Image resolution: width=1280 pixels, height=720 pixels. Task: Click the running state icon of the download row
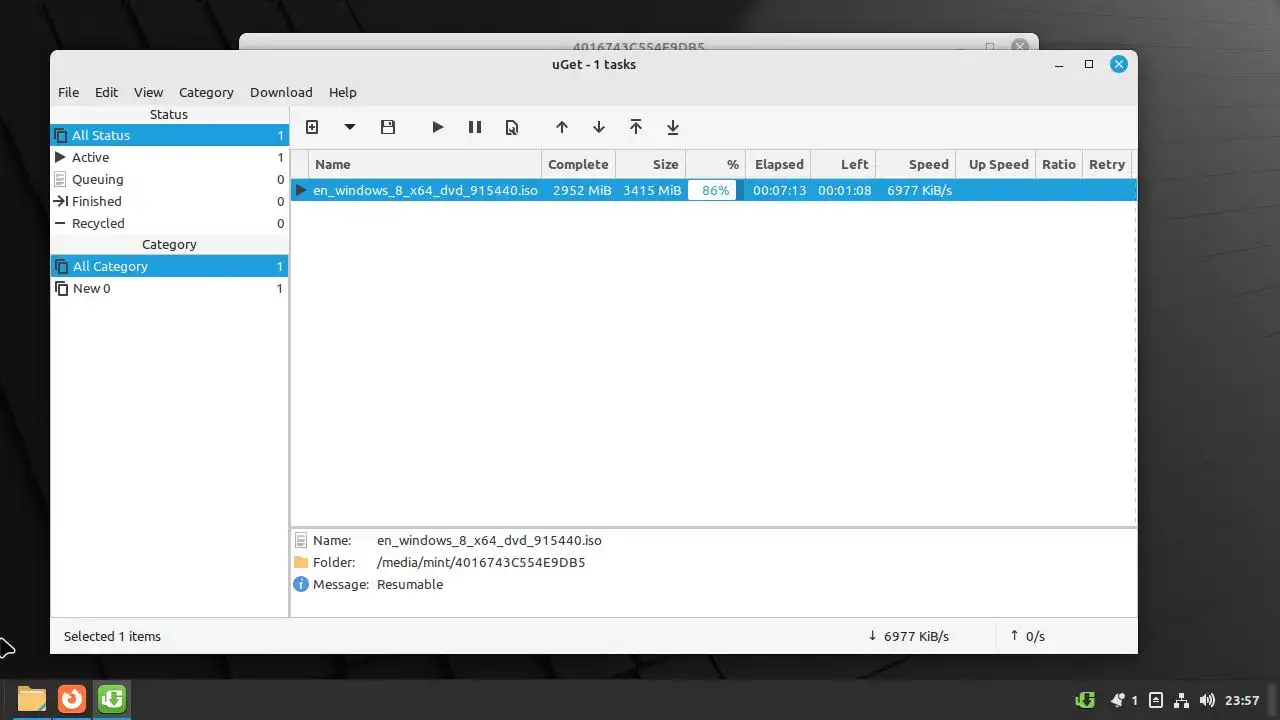[300, 190]
